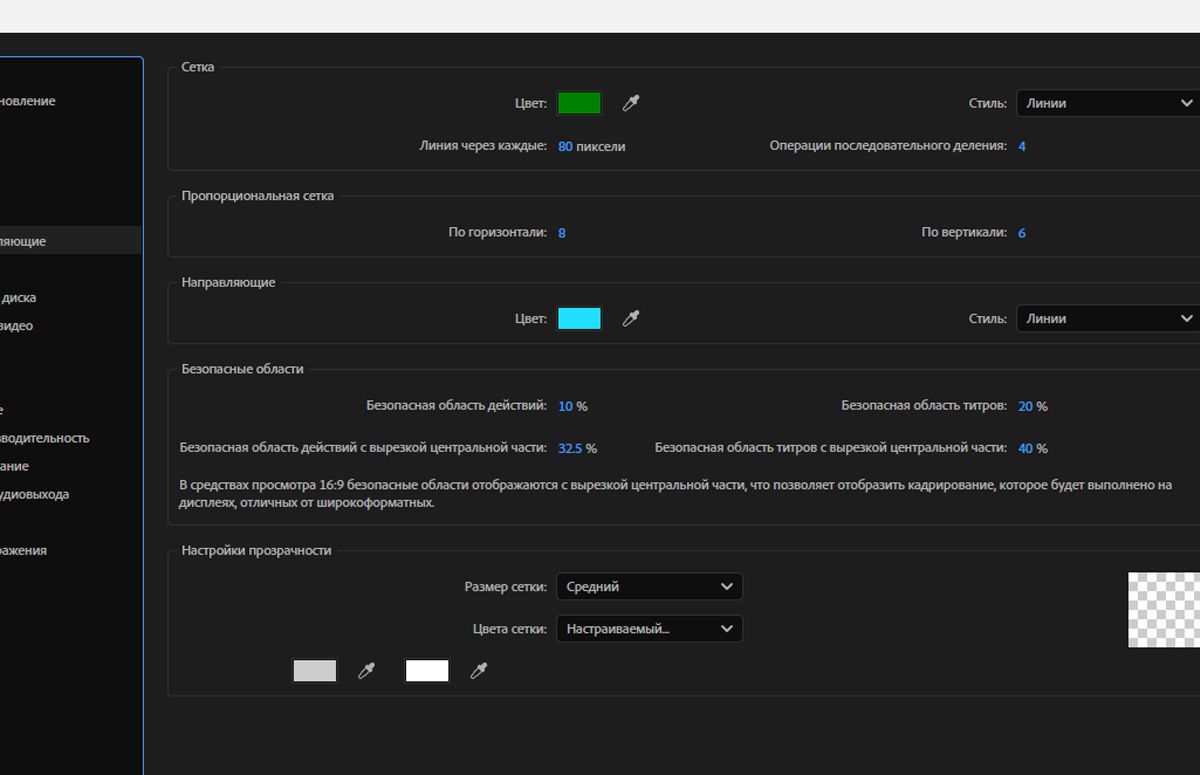This screenshot has width=1200, height=775.
Task: Open the sidebar category ending in 'водительность'
Action: [45, 438]
